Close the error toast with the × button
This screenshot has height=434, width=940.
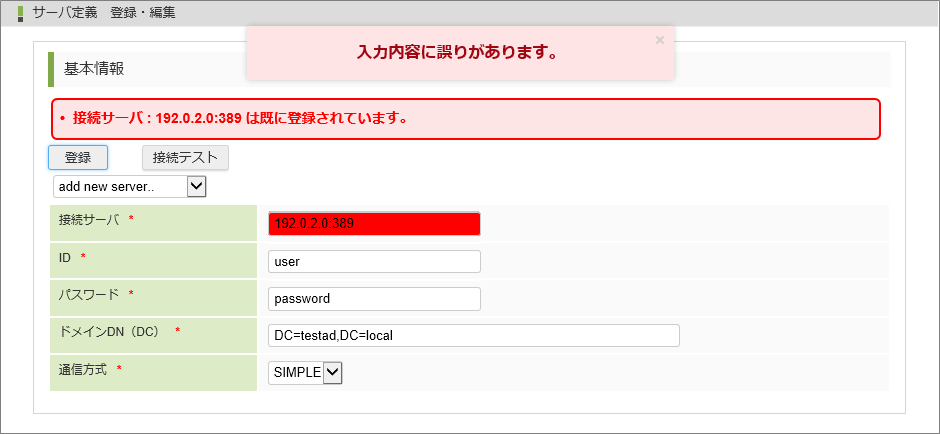point(659,40)
